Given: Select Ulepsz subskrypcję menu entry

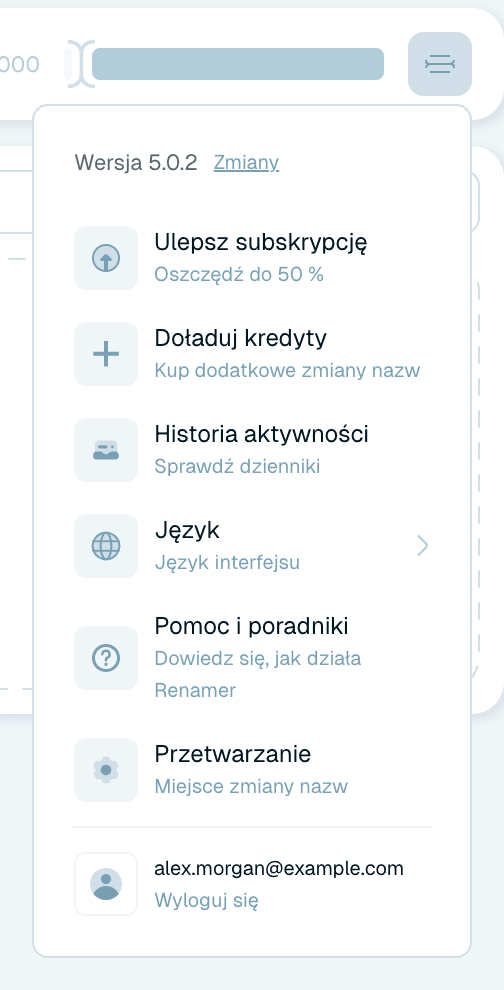Looking at the screenshot, I should point(252,258).
